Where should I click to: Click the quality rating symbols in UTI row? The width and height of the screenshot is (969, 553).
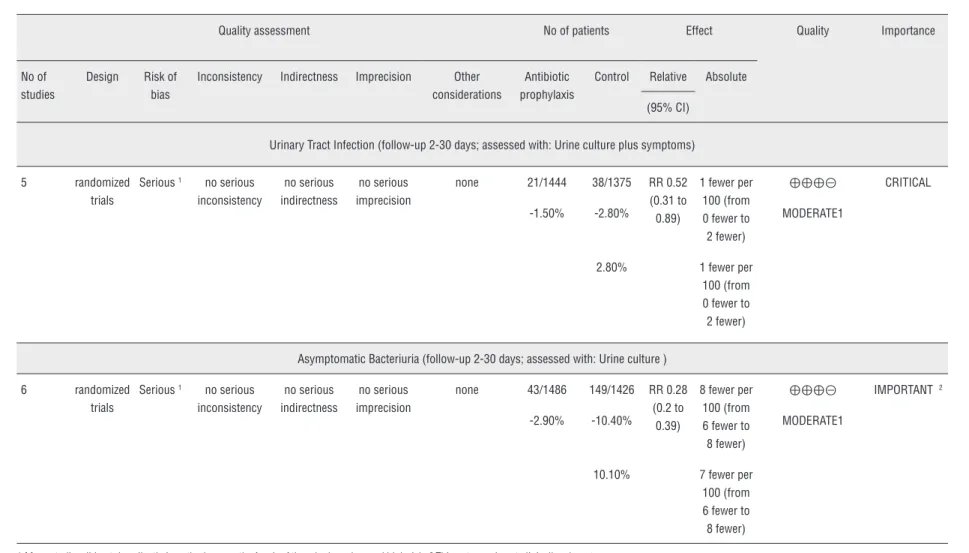[813, 183]
